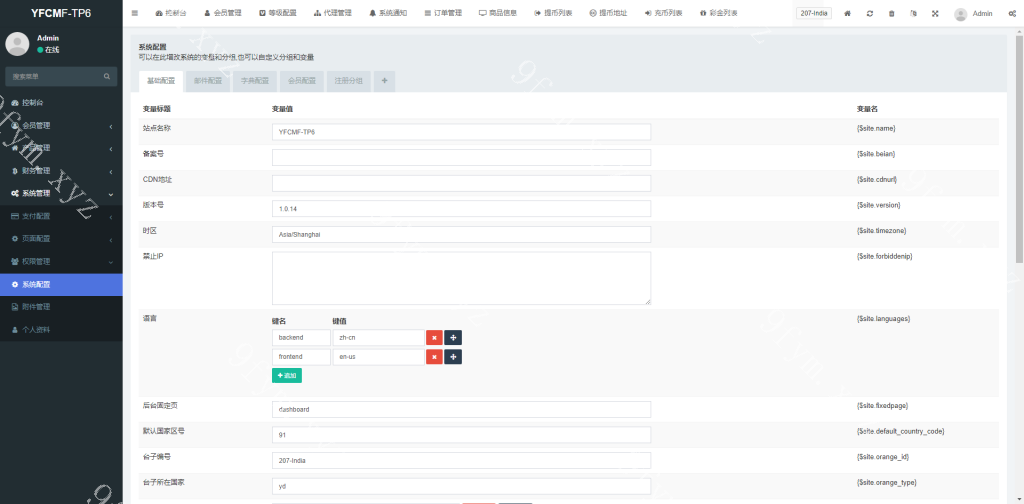The width and height of the screenshot is (1024, 504).
Task: Click the key field containing frontend
Action: (x=302, y=357)
